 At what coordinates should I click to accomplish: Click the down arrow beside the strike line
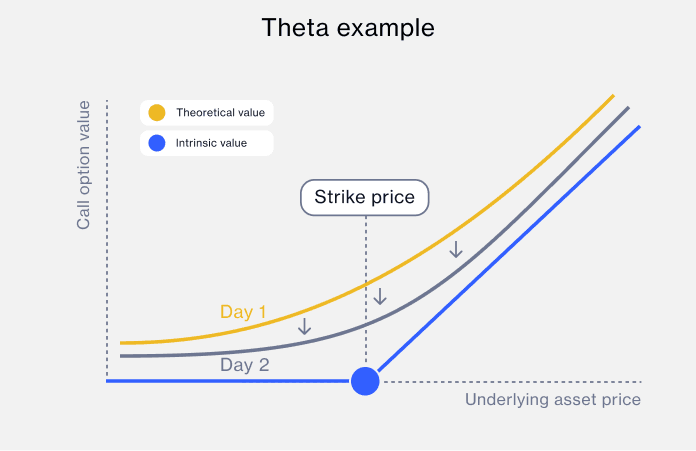379,296
